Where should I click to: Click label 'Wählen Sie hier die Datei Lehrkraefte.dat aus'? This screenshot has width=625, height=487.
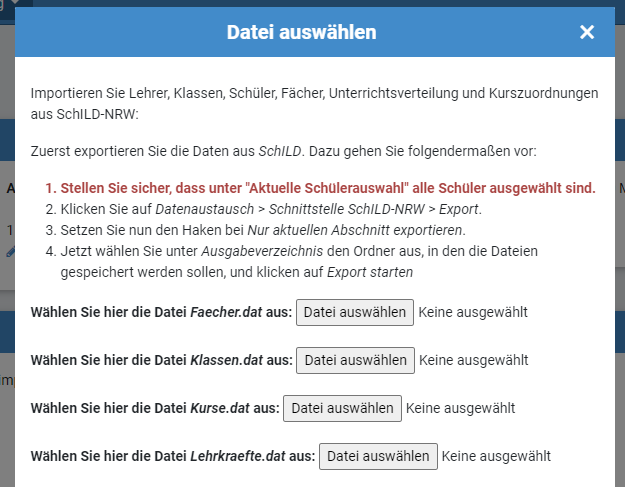pos(173,456)
